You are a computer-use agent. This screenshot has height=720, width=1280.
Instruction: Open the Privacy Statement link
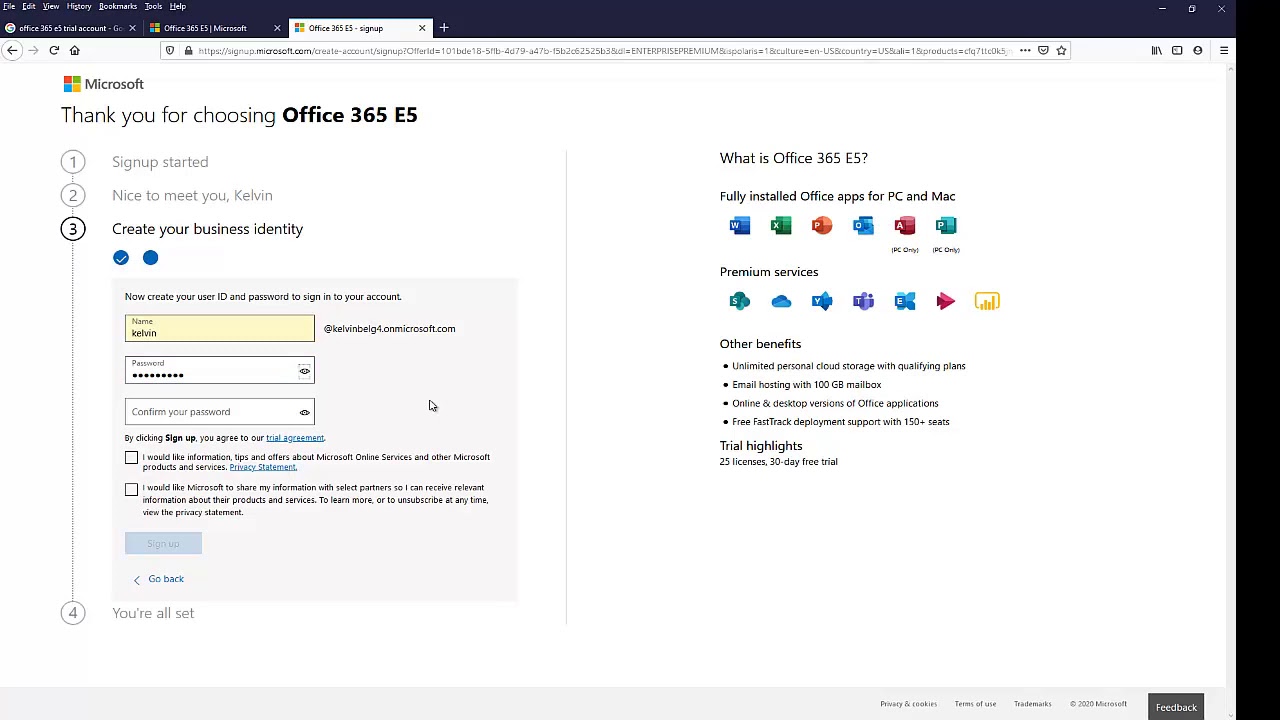263,467
